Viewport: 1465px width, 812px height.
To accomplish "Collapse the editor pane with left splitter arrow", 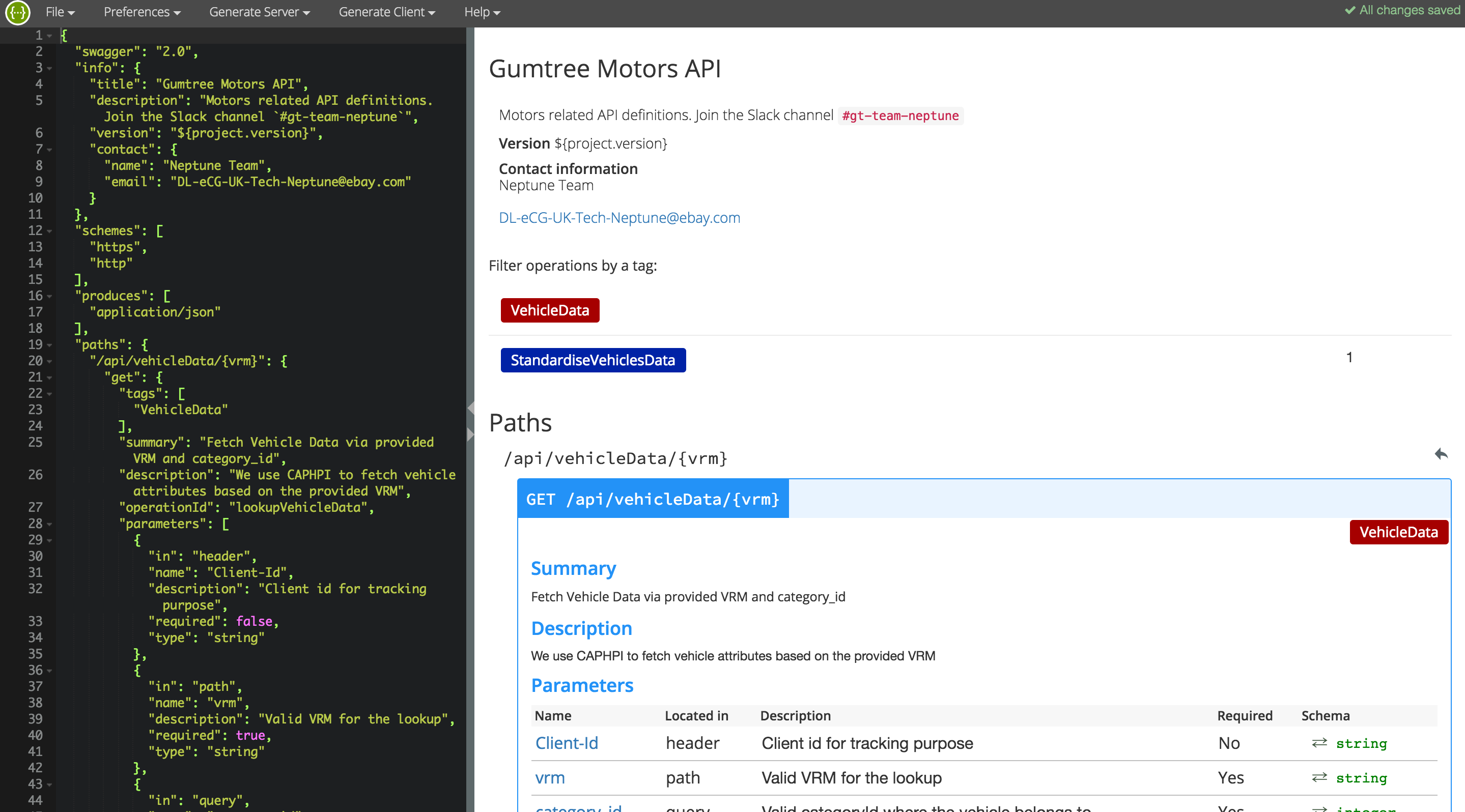I will pos(470,408).
